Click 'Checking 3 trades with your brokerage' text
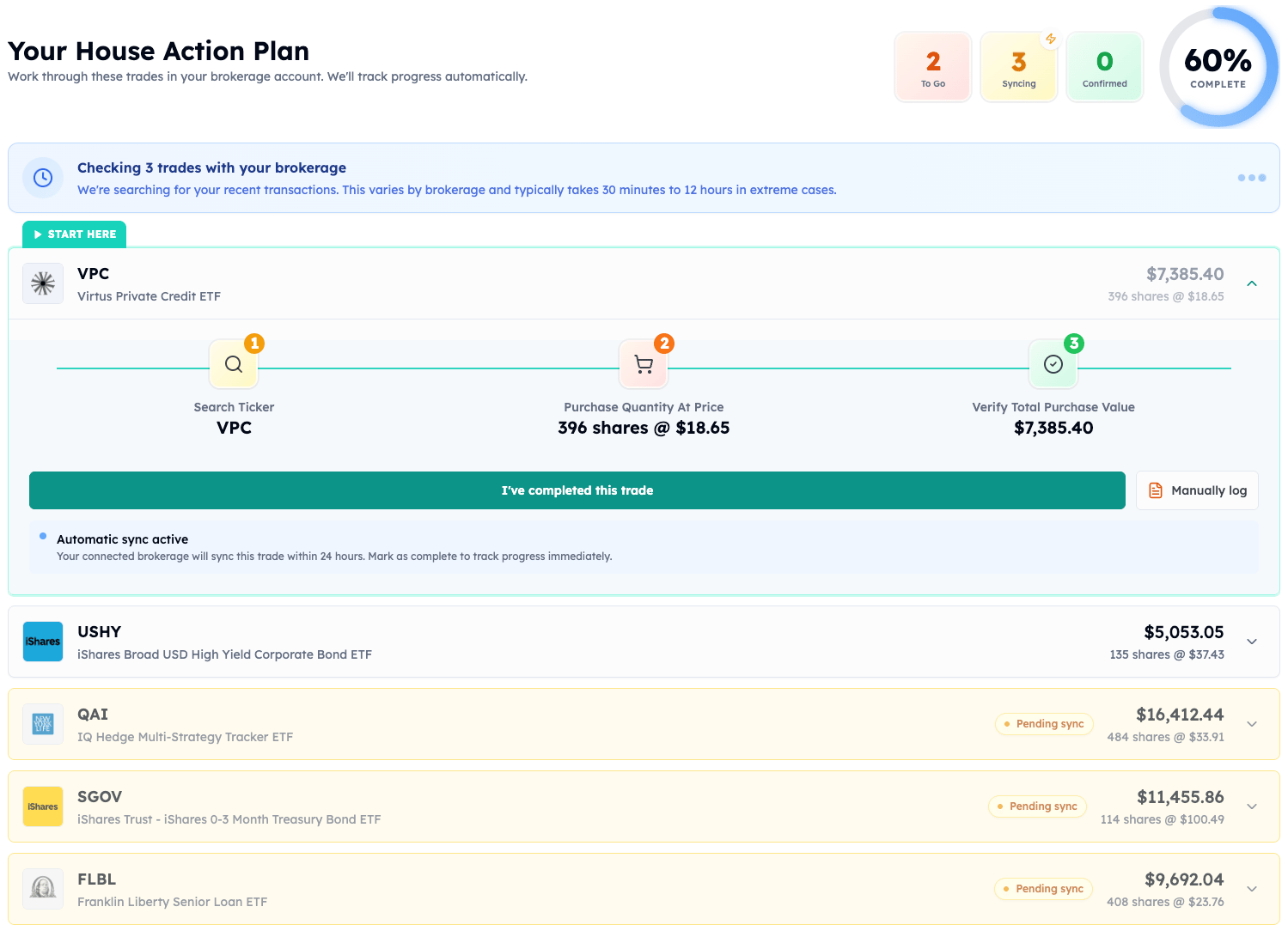This screenshot has width=1288, height=931. coord(211,167)
